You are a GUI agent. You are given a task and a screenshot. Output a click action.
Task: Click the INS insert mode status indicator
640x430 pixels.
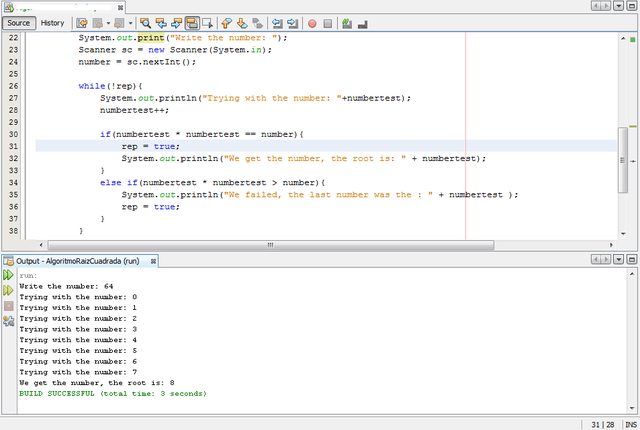click(631, 425)
